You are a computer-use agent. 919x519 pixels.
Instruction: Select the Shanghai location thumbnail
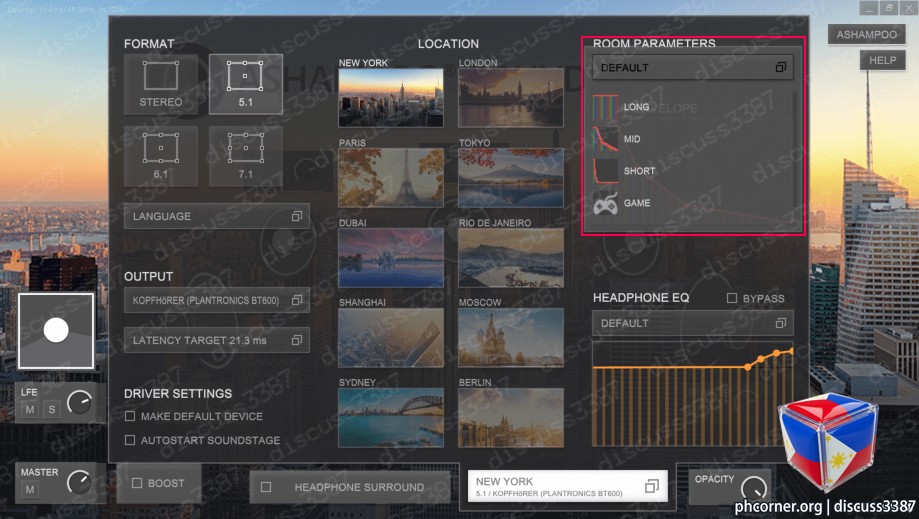391,338
